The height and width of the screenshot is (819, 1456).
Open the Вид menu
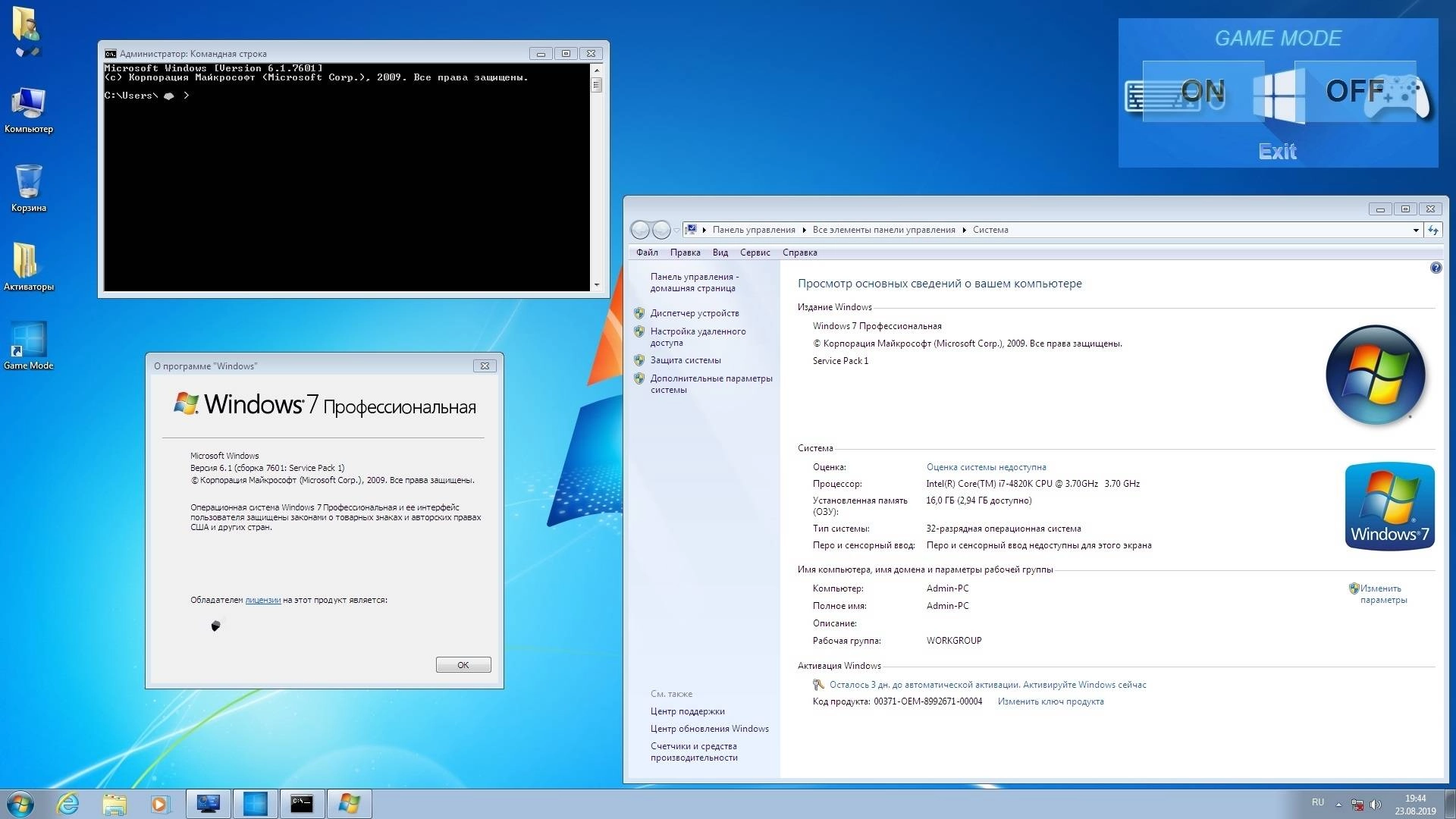[720, 253]
